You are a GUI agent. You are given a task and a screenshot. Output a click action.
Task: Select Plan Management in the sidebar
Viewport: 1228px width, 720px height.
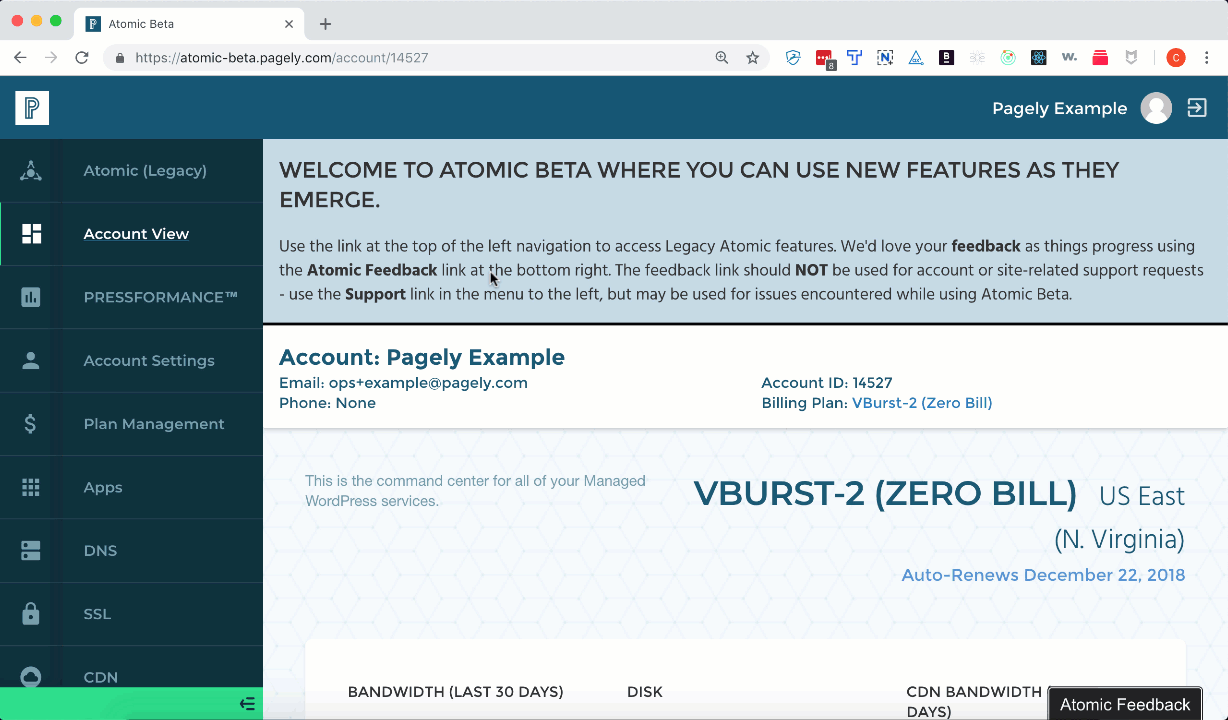click(x=154, y=424)
